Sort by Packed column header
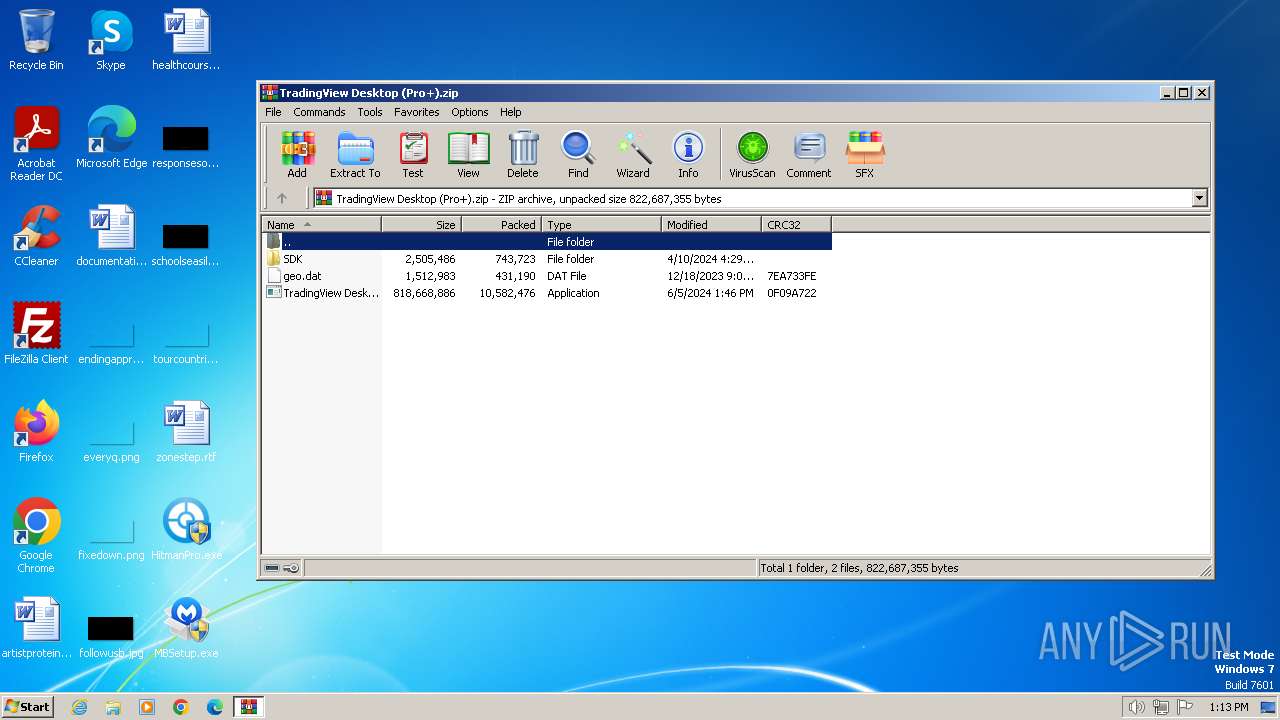 501,225
